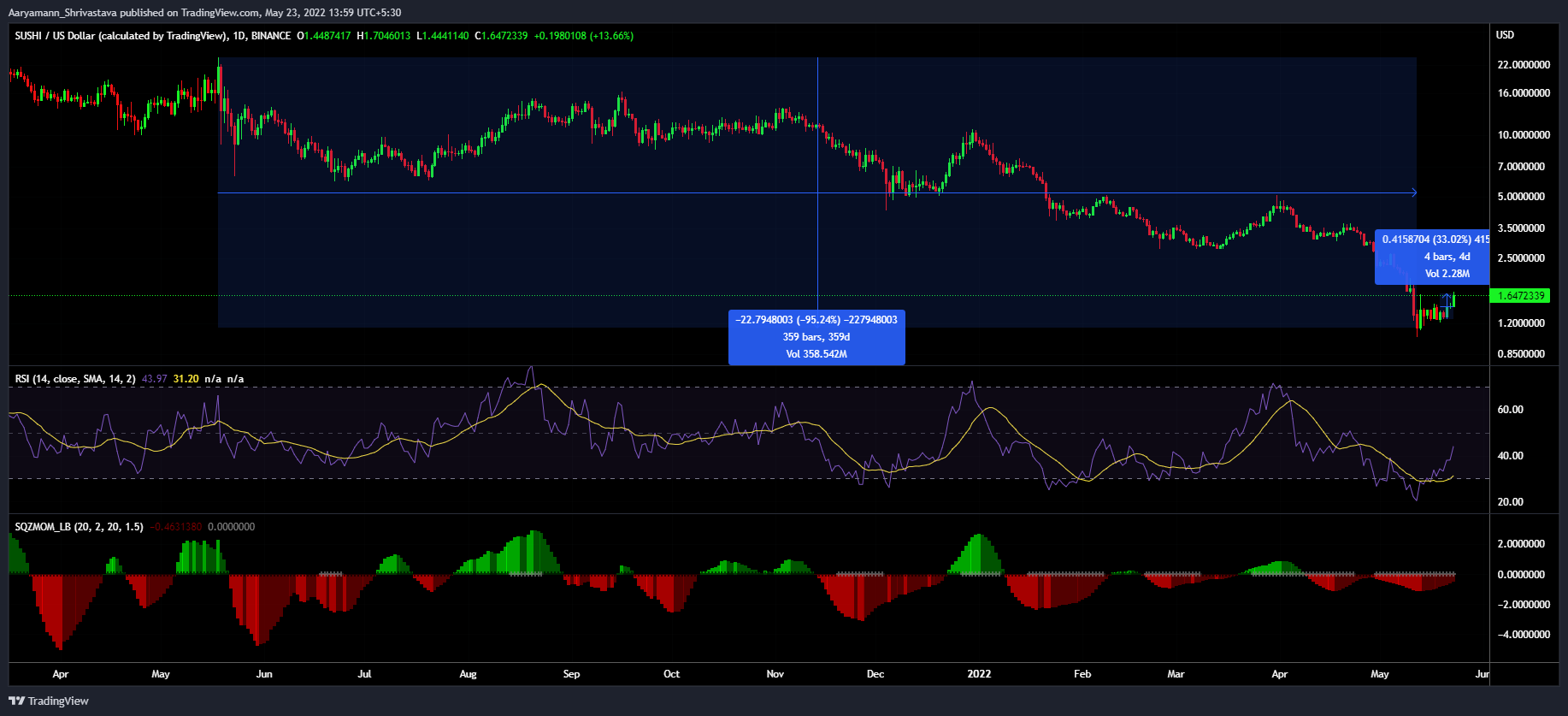Click the small blue up arrow near latest candles

pyautogui.click(x=1447, y=299)
